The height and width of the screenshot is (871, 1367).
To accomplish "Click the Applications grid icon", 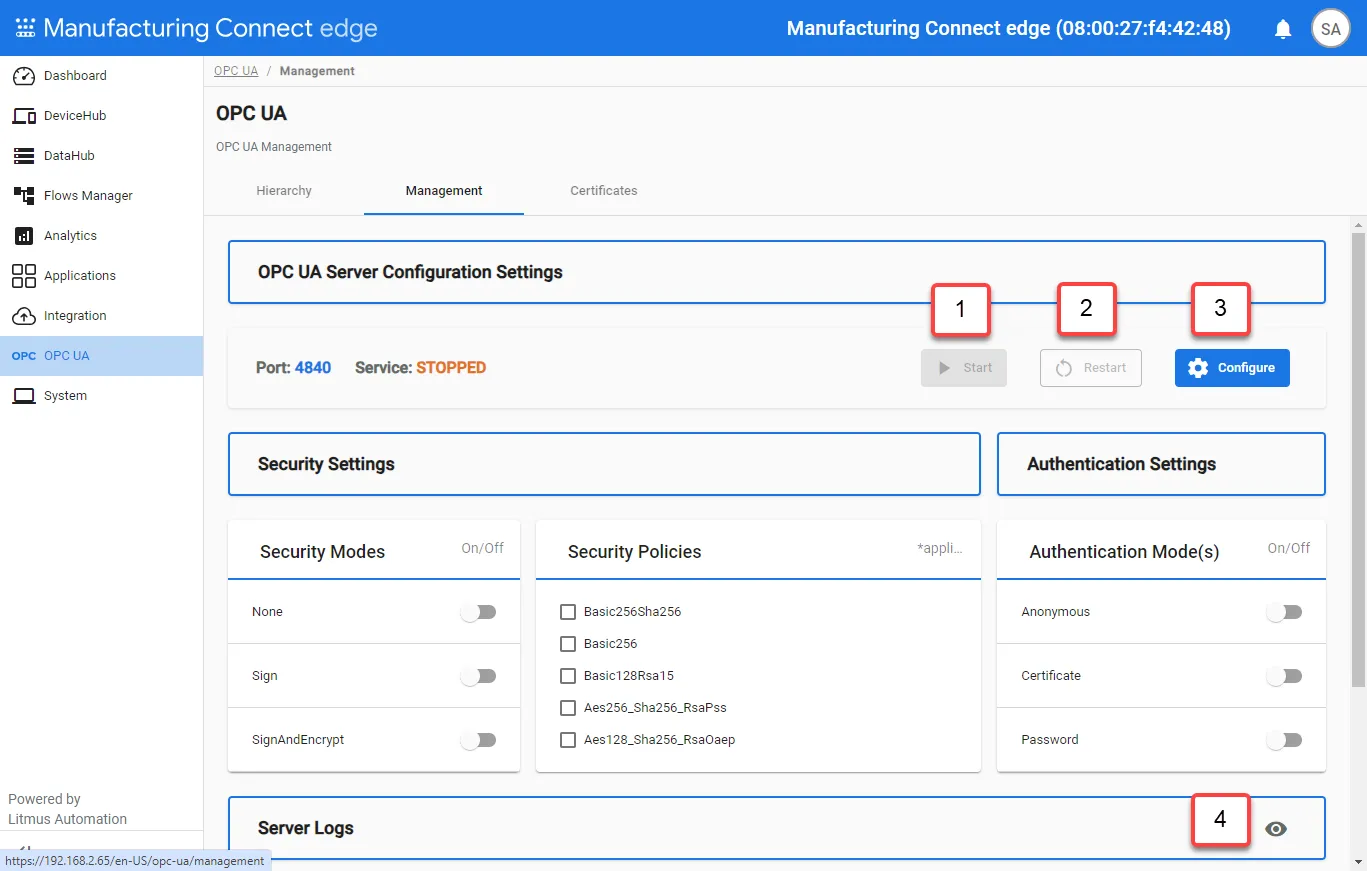I will tap(24, 276).
